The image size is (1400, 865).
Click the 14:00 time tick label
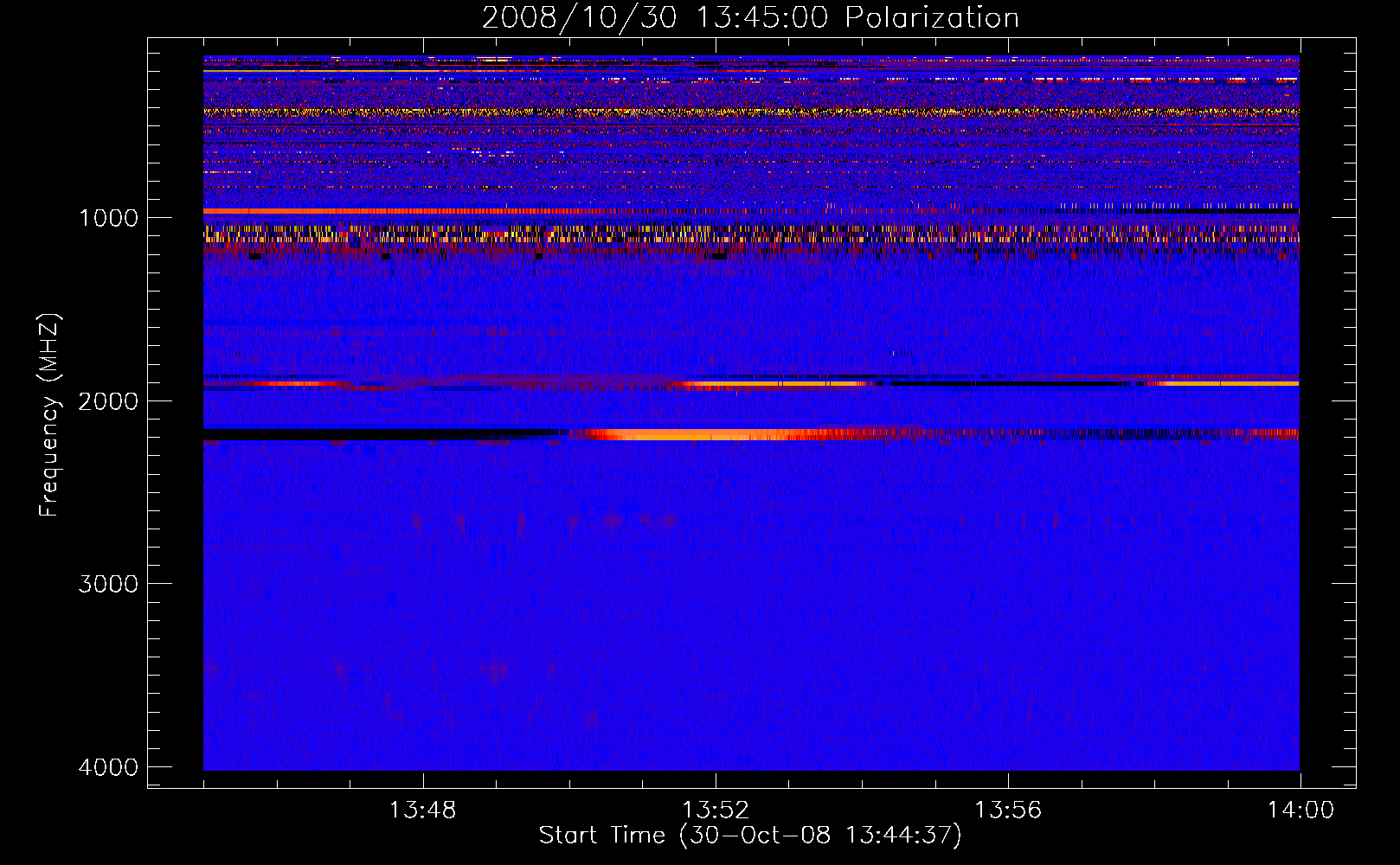click(x=1300, y=811)
